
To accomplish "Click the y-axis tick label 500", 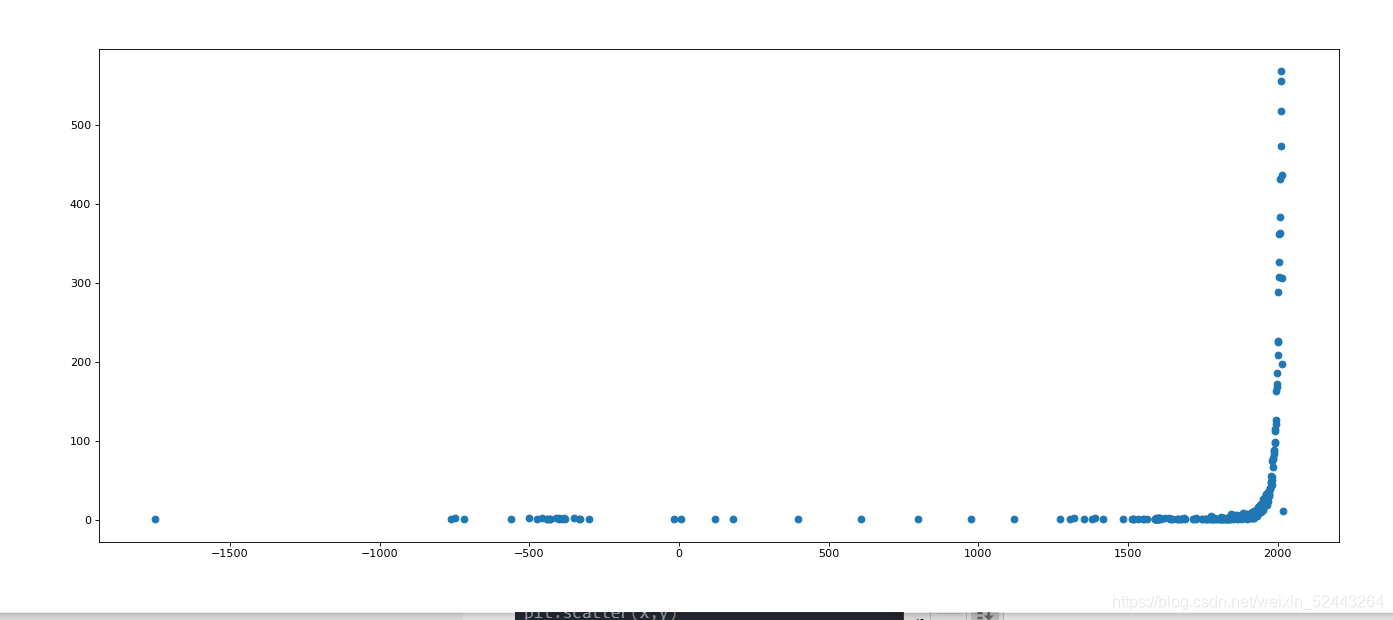I will [80, 125].
